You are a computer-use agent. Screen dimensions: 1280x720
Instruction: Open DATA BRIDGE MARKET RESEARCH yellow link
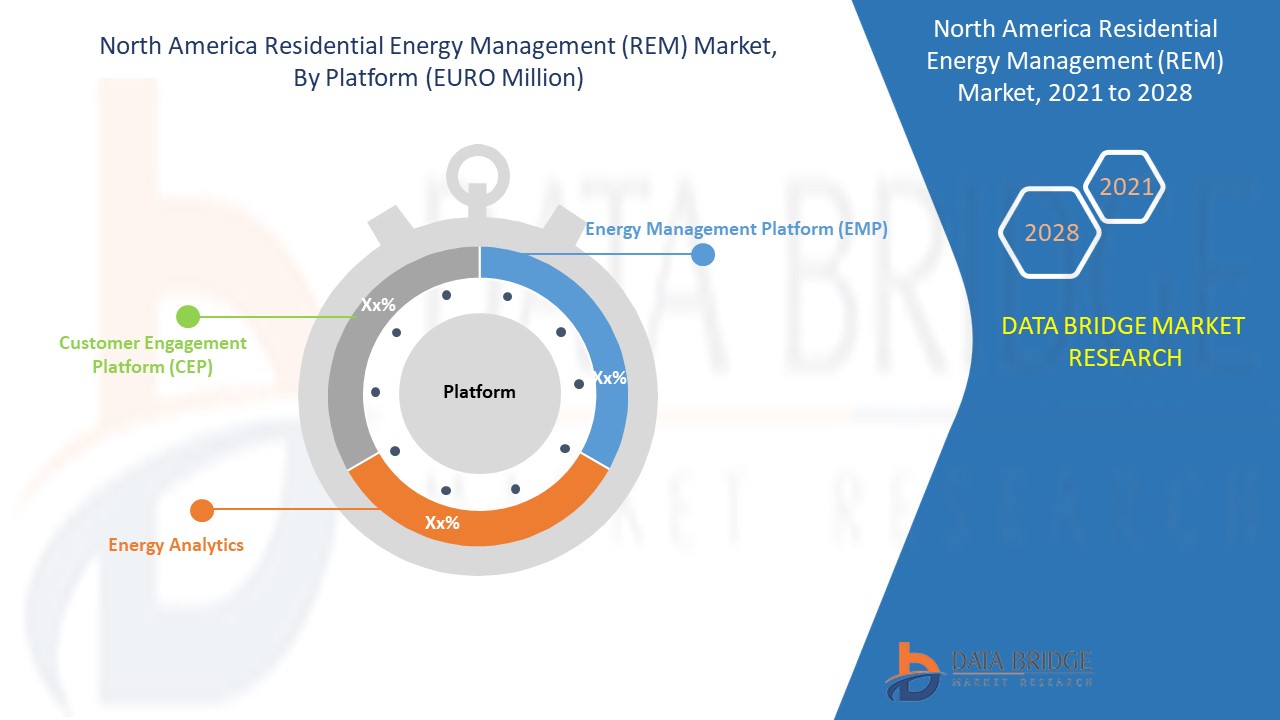coord(1125,341)
